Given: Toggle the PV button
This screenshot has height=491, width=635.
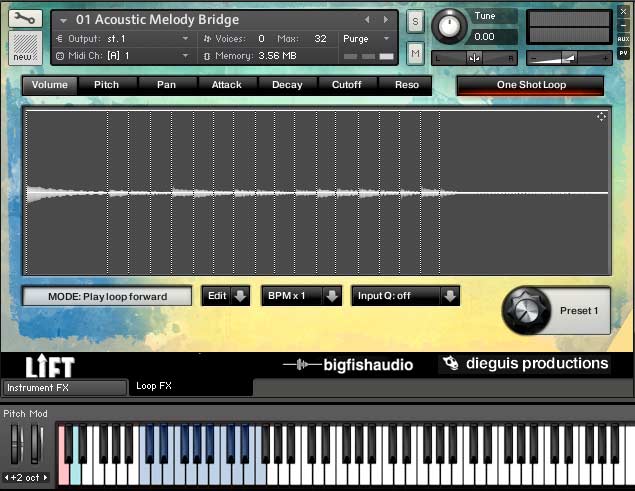Looking at the screenshot, I should [x=623, y=53].
